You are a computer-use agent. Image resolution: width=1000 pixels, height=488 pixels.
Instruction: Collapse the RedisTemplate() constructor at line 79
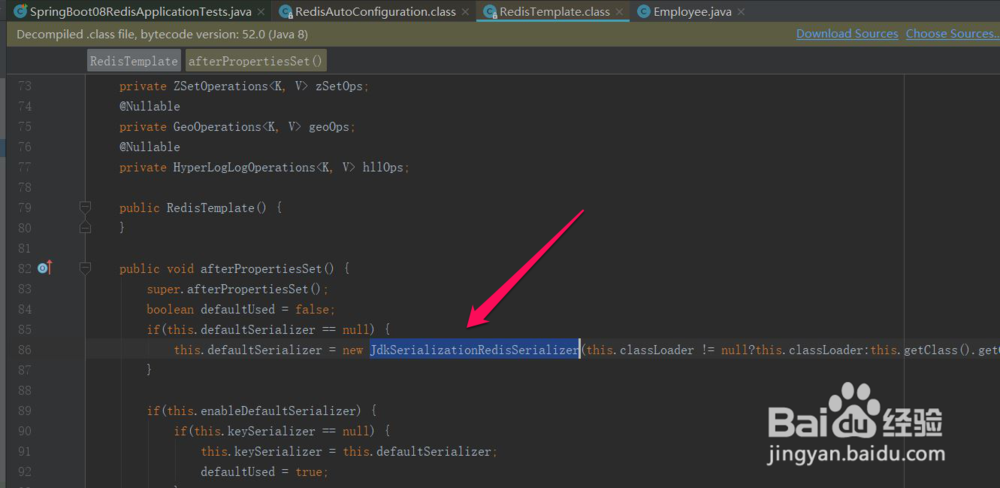tap(85, 207)
